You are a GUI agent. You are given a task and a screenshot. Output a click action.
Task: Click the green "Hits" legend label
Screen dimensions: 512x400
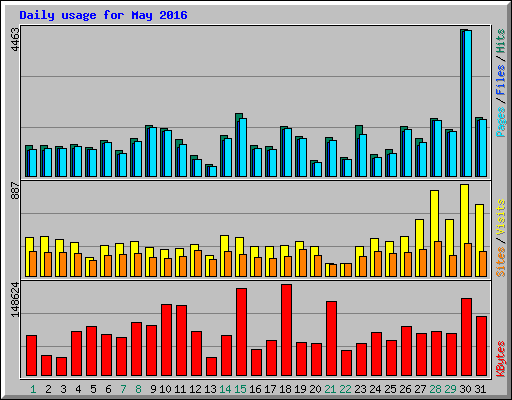click(501, 41)
